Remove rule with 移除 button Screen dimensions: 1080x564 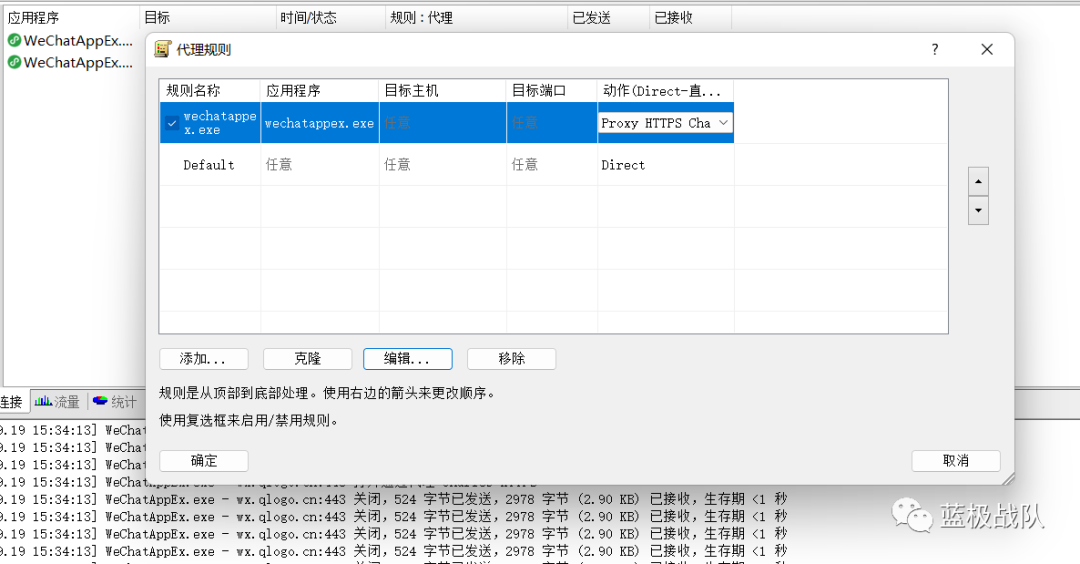[512, 359]
